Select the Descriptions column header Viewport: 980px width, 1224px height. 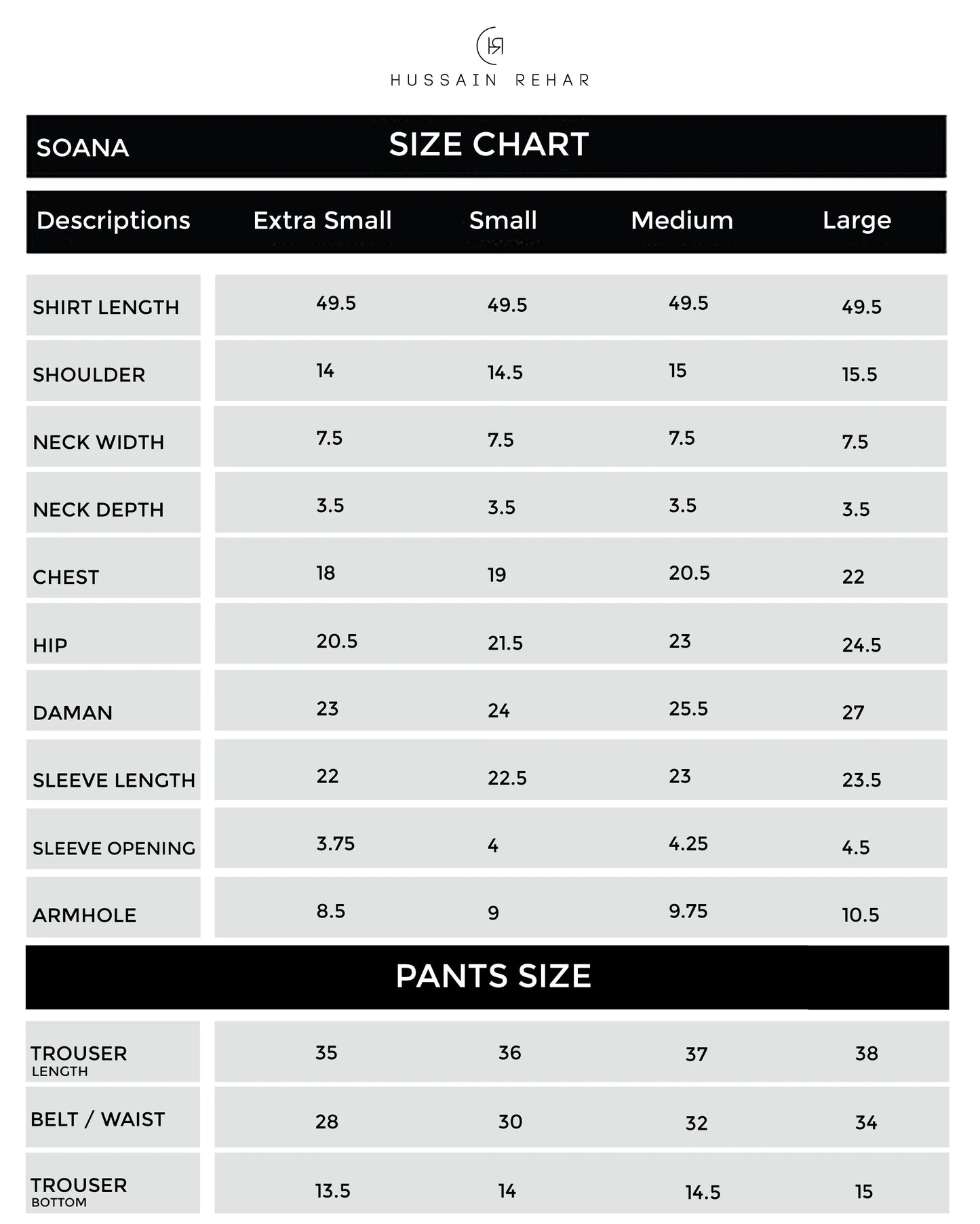pyautogui.click(x=113, y=220)
